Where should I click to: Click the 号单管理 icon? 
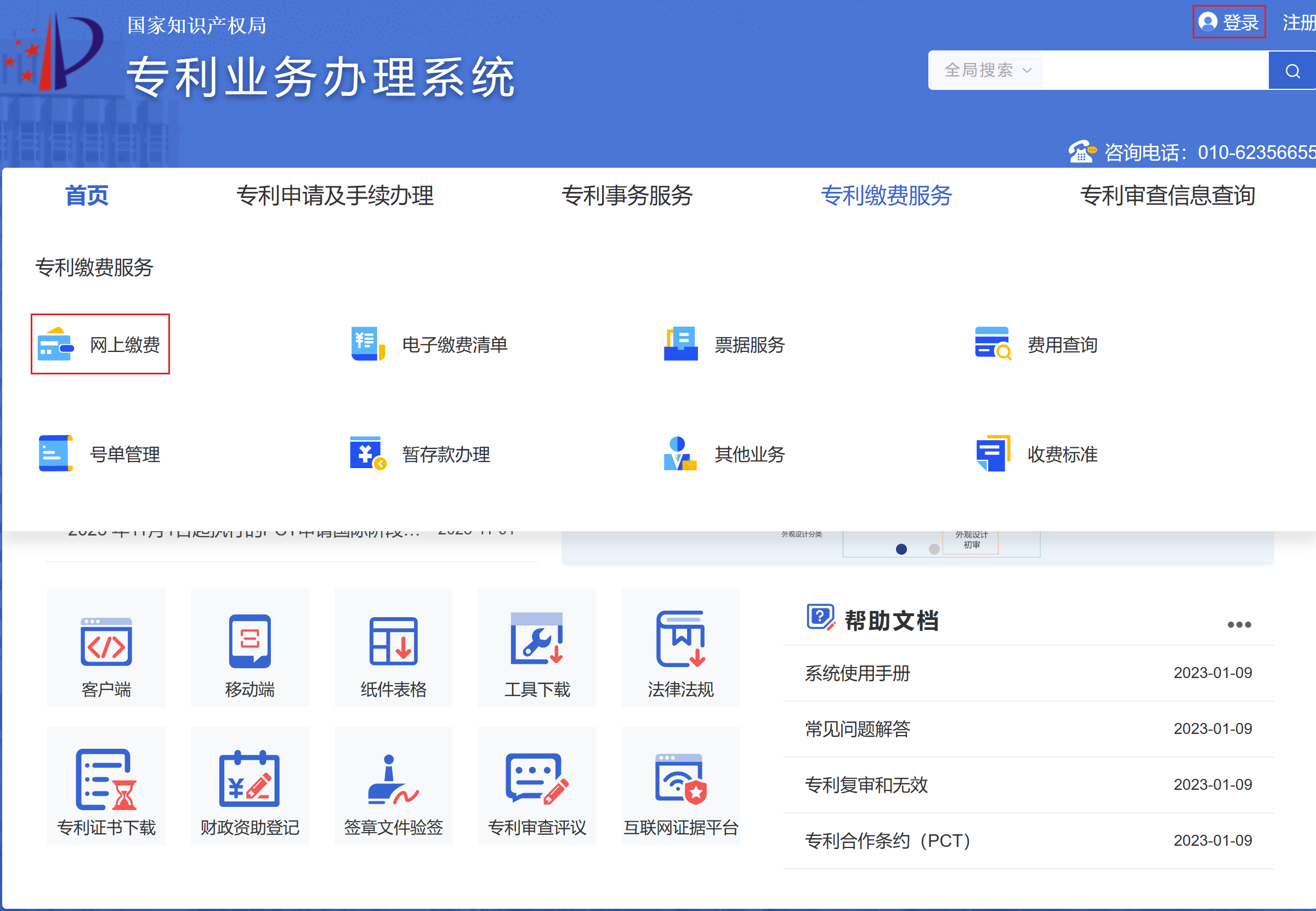click(x=55, y=454)
